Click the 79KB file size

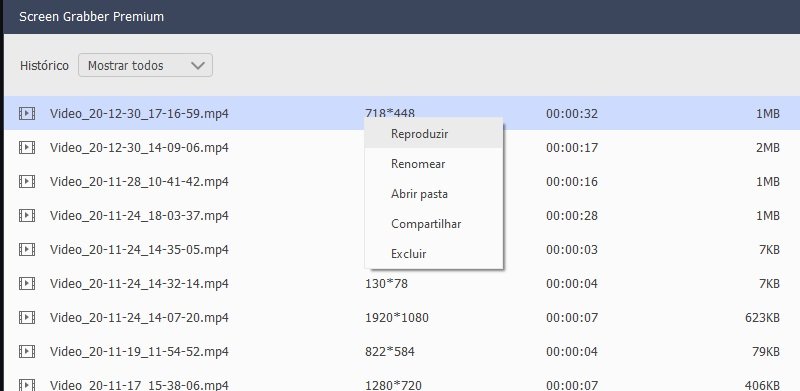[766, 352]
